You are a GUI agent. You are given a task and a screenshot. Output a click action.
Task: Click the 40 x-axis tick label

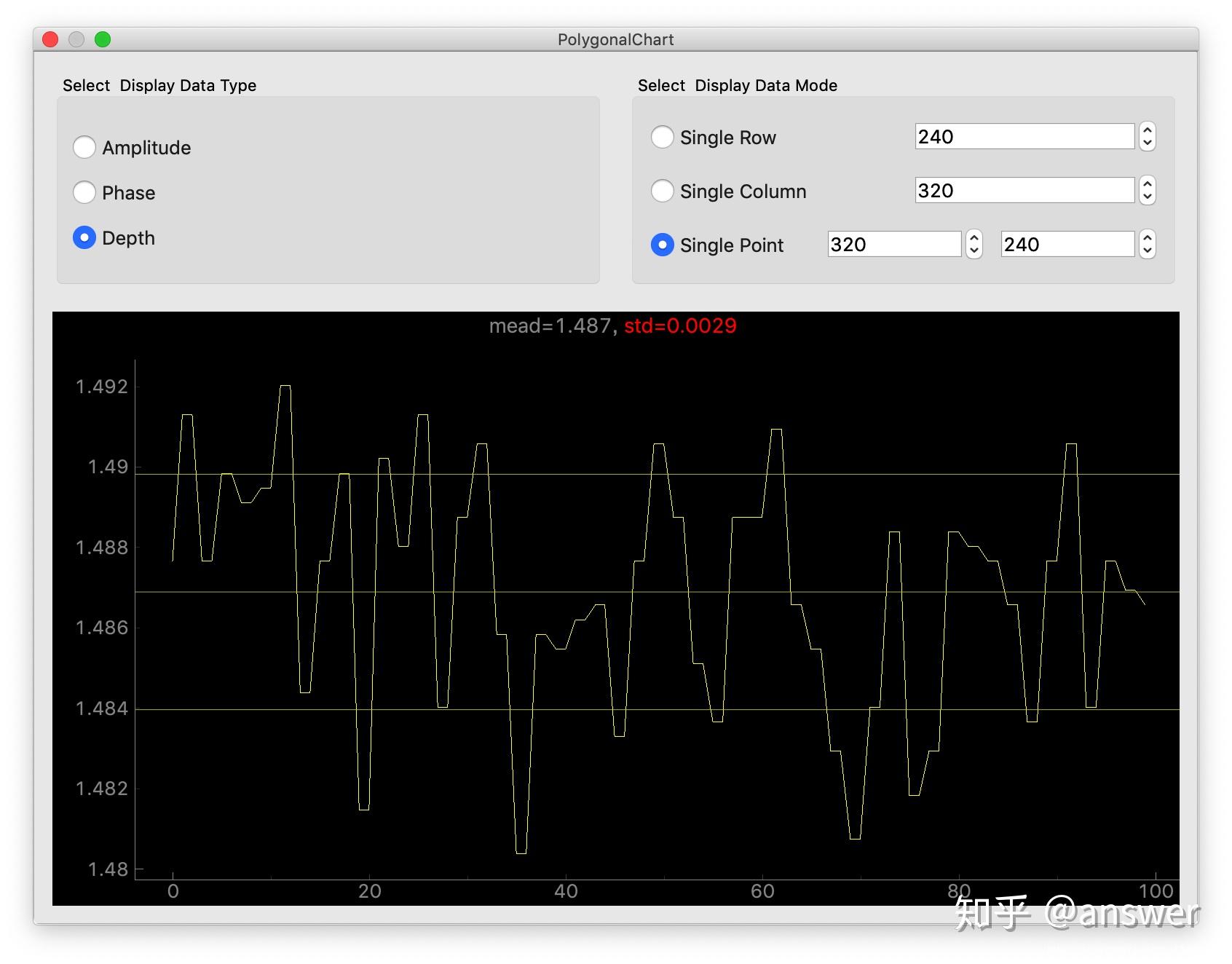[566, 891]
